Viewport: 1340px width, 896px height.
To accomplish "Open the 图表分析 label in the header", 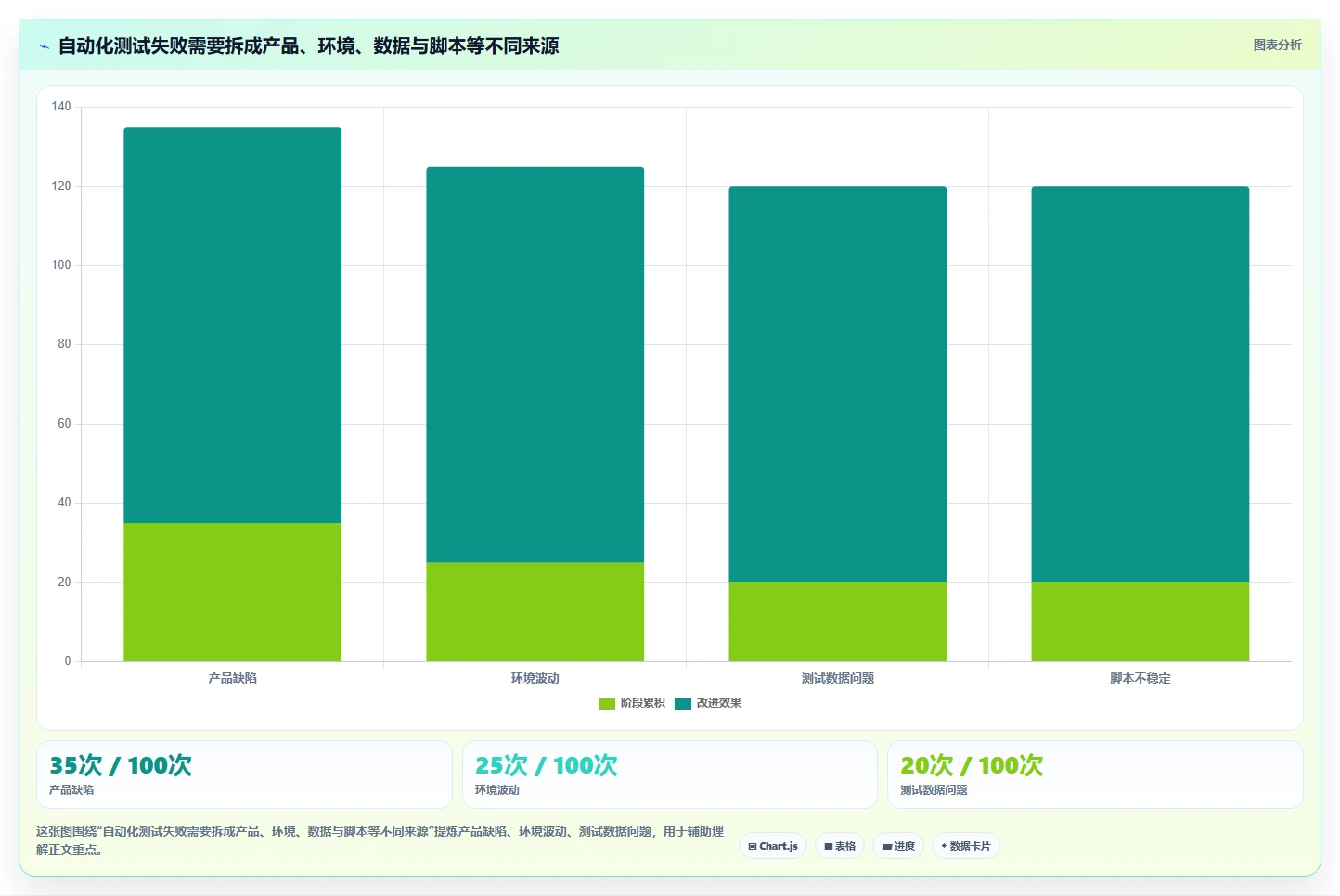I will pyautogui.click(x=1277, y=45).
